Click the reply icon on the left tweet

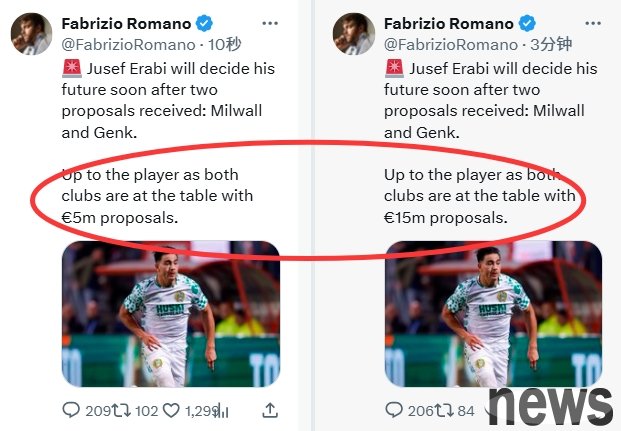point(71,410)
